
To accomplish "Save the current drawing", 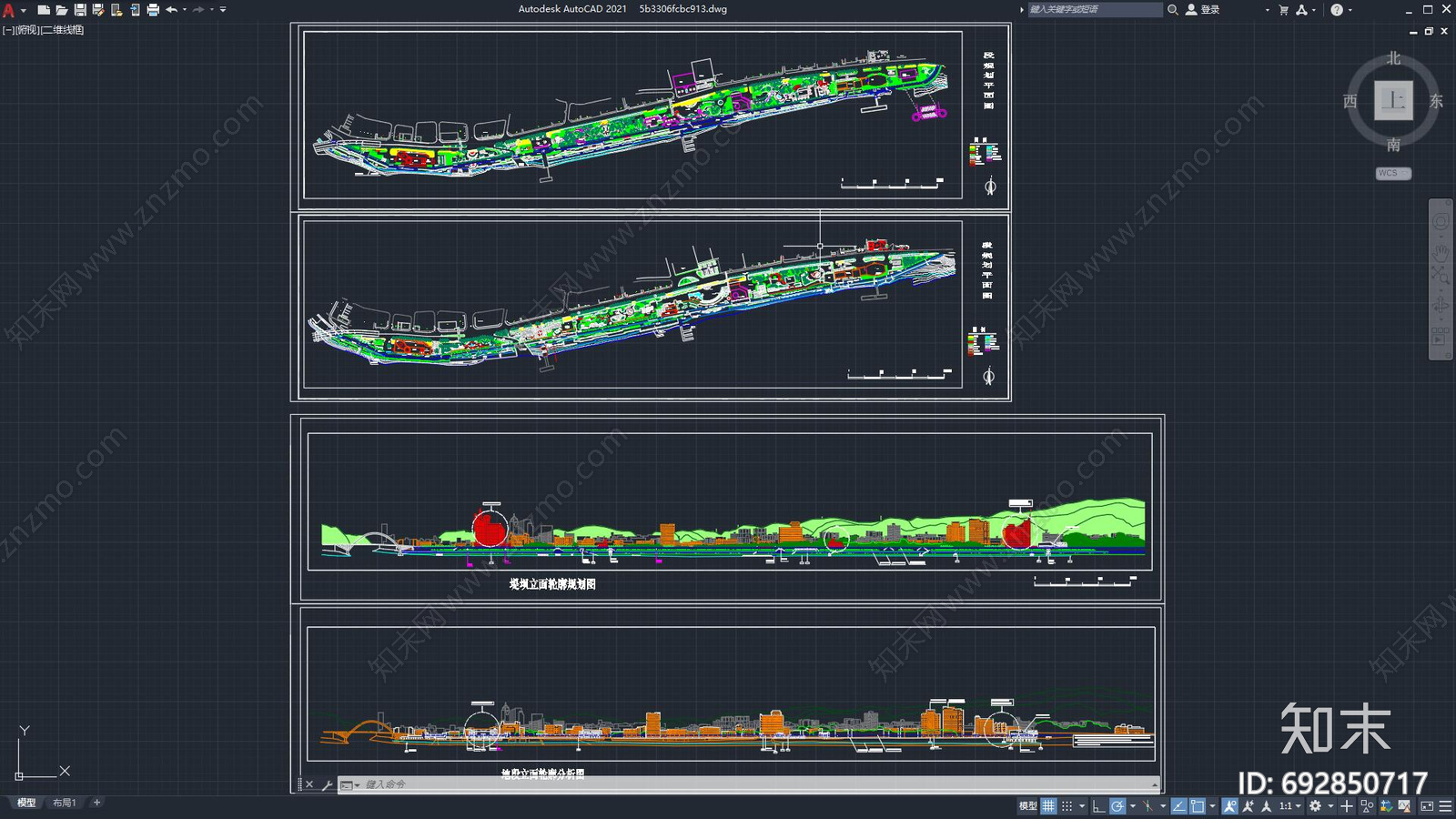I will tap(80, 10).
